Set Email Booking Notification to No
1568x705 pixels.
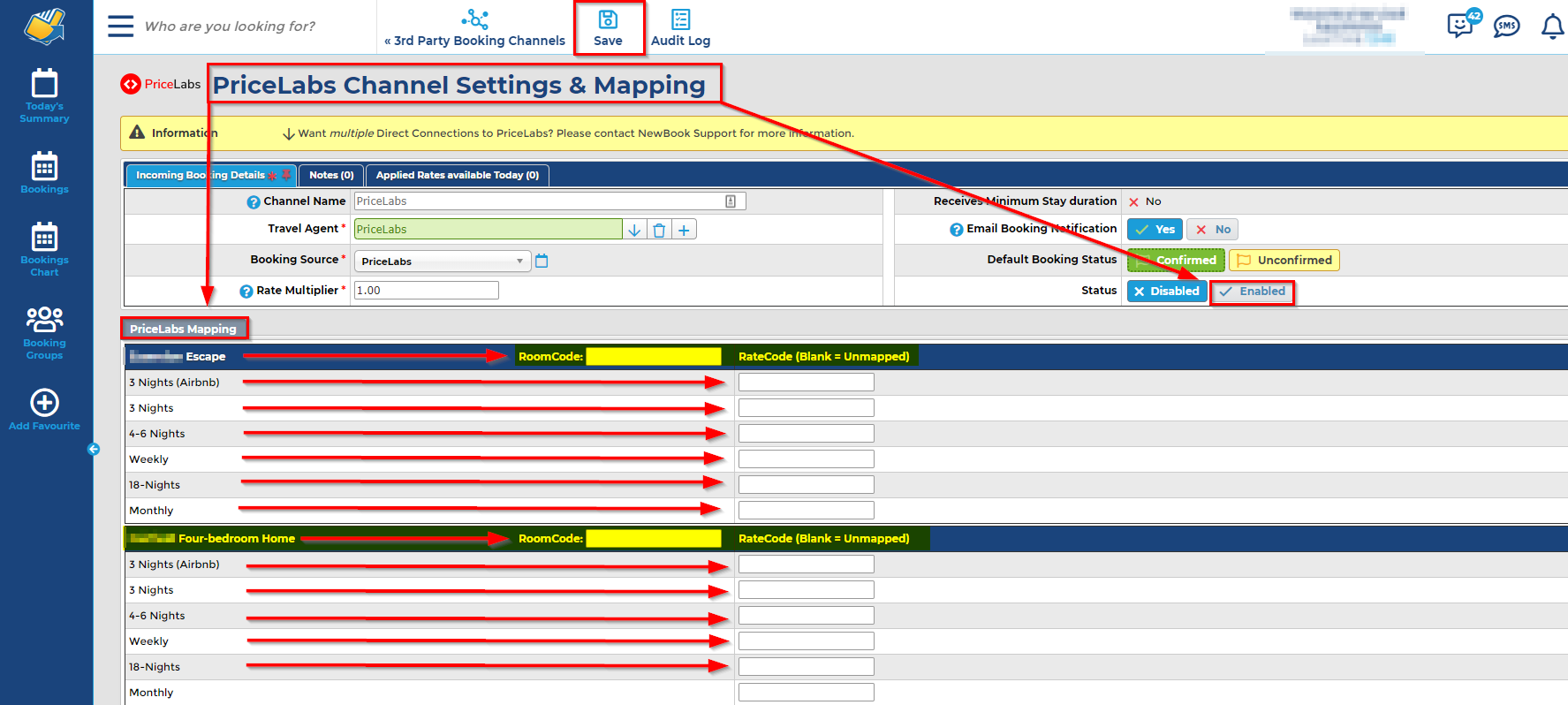[x=1212, y=230]
